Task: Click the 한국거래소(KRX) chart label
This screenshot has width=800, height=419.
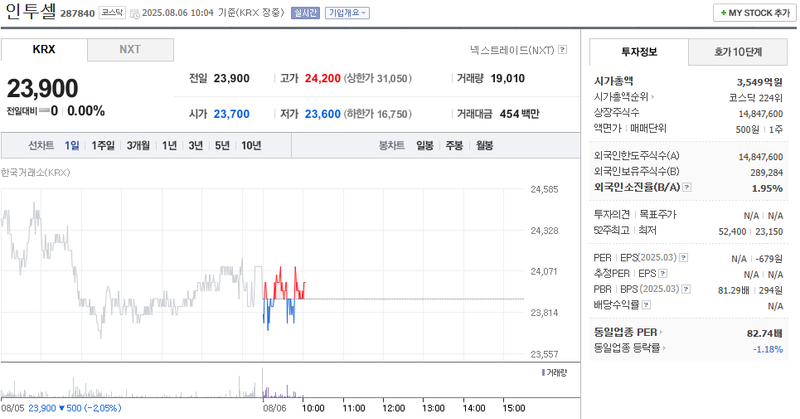Action: click(x=35, y=172)
